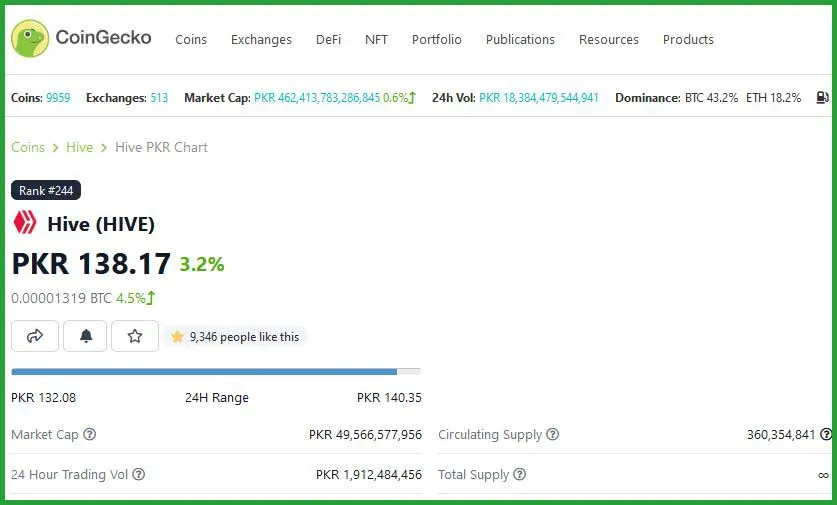This screenshot has width=837, height=505.
Task: Click the CoinGecko brand name text
Action: [104, 37]
